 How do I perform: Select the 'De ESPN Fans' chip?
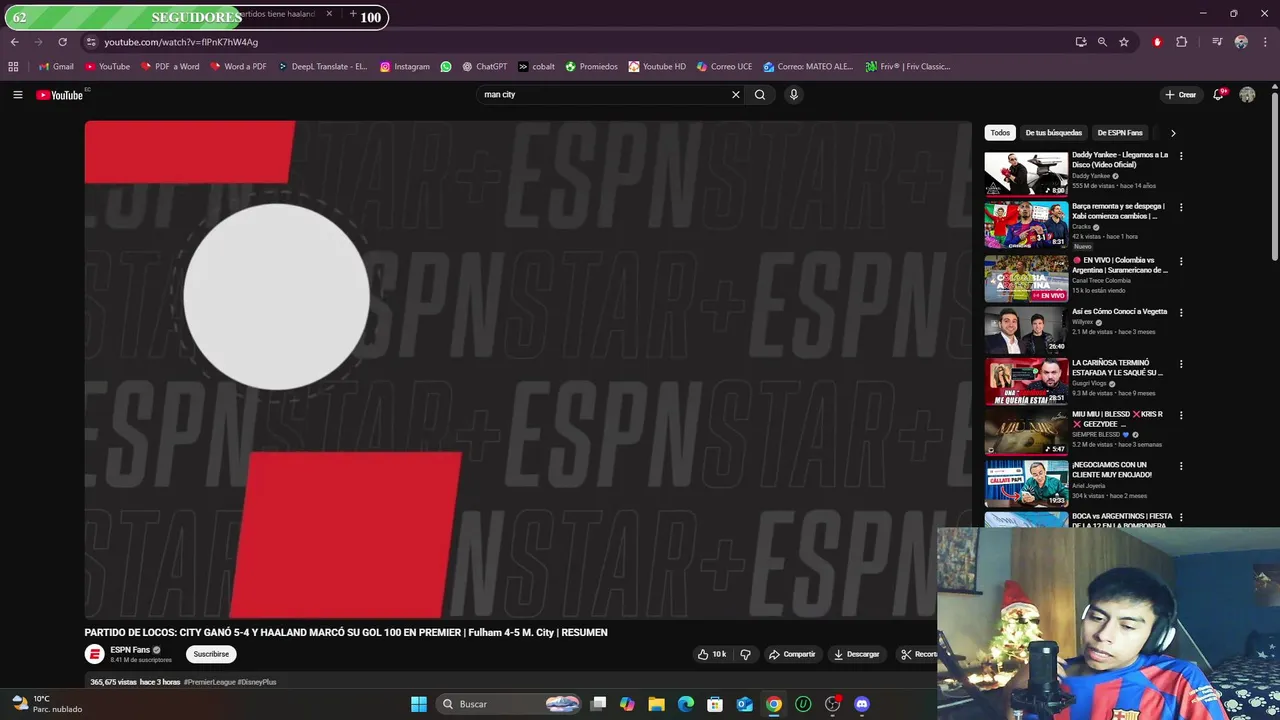point(1120,133)
